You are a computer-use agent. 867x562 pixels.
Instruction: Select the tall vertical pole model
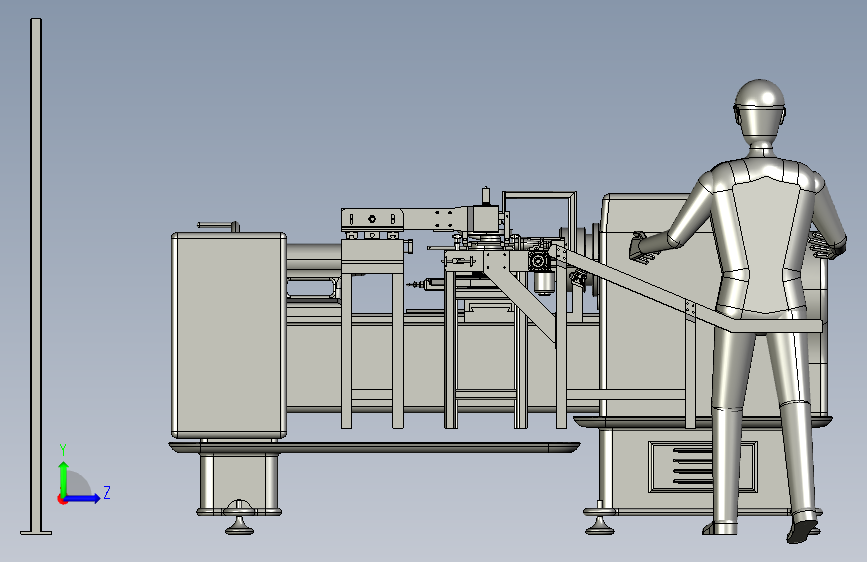coord(36,276)
